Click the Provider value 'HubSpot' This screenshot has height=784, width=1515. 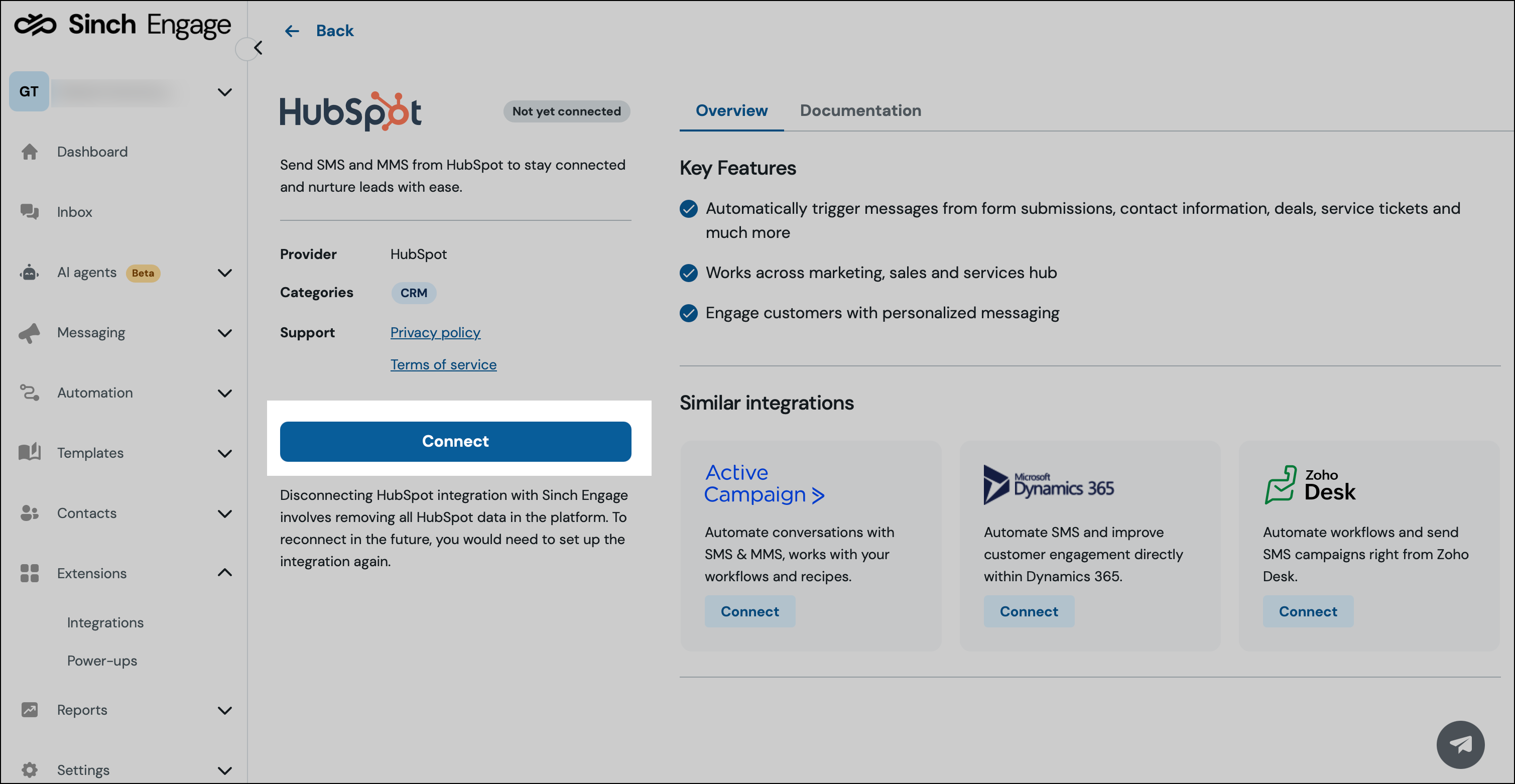(418, 254)
